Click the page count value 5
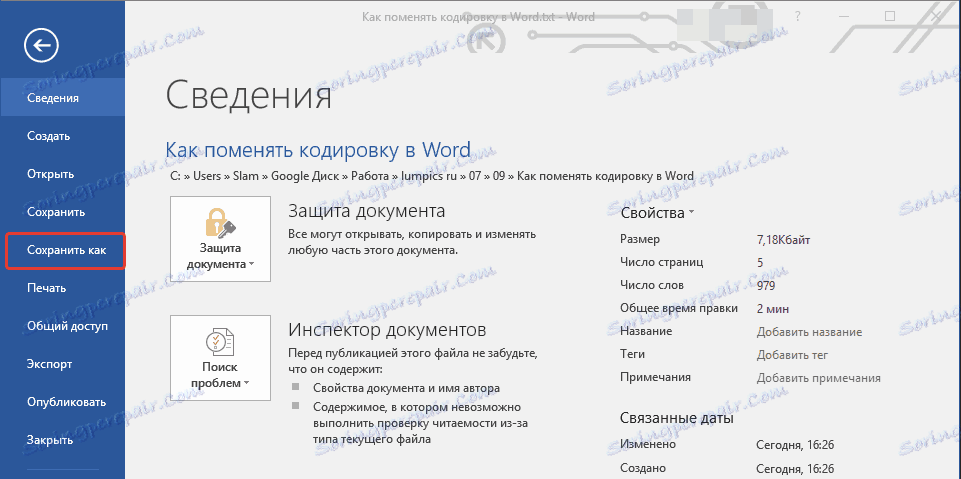Image resolution: width=961 pixels, height=479 pixels. click(x=760, y=263)
